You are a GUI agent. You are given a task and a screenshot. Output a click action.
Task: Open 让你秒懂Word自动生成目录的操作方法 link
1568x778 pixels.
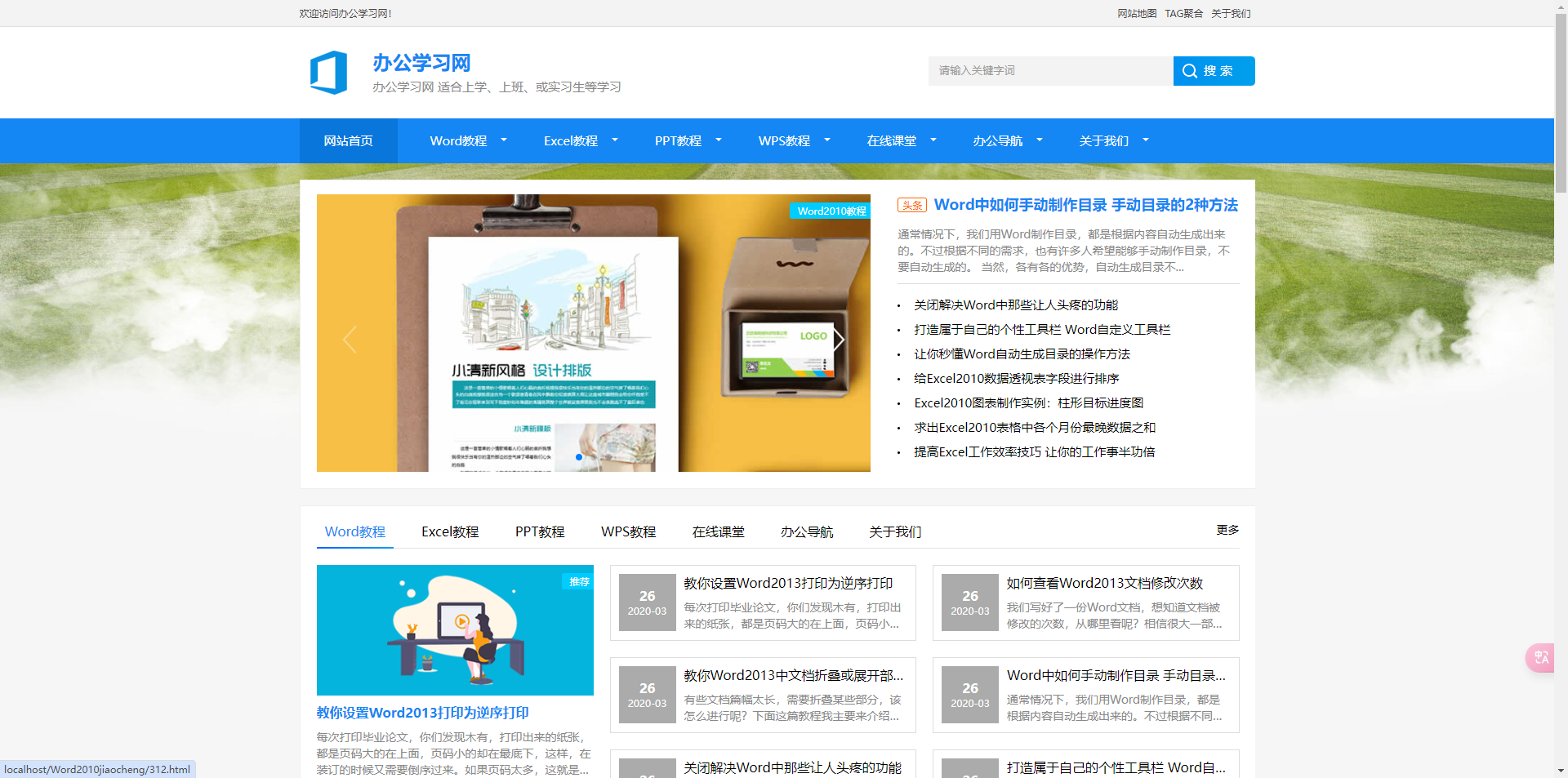tap(1022, 353)
